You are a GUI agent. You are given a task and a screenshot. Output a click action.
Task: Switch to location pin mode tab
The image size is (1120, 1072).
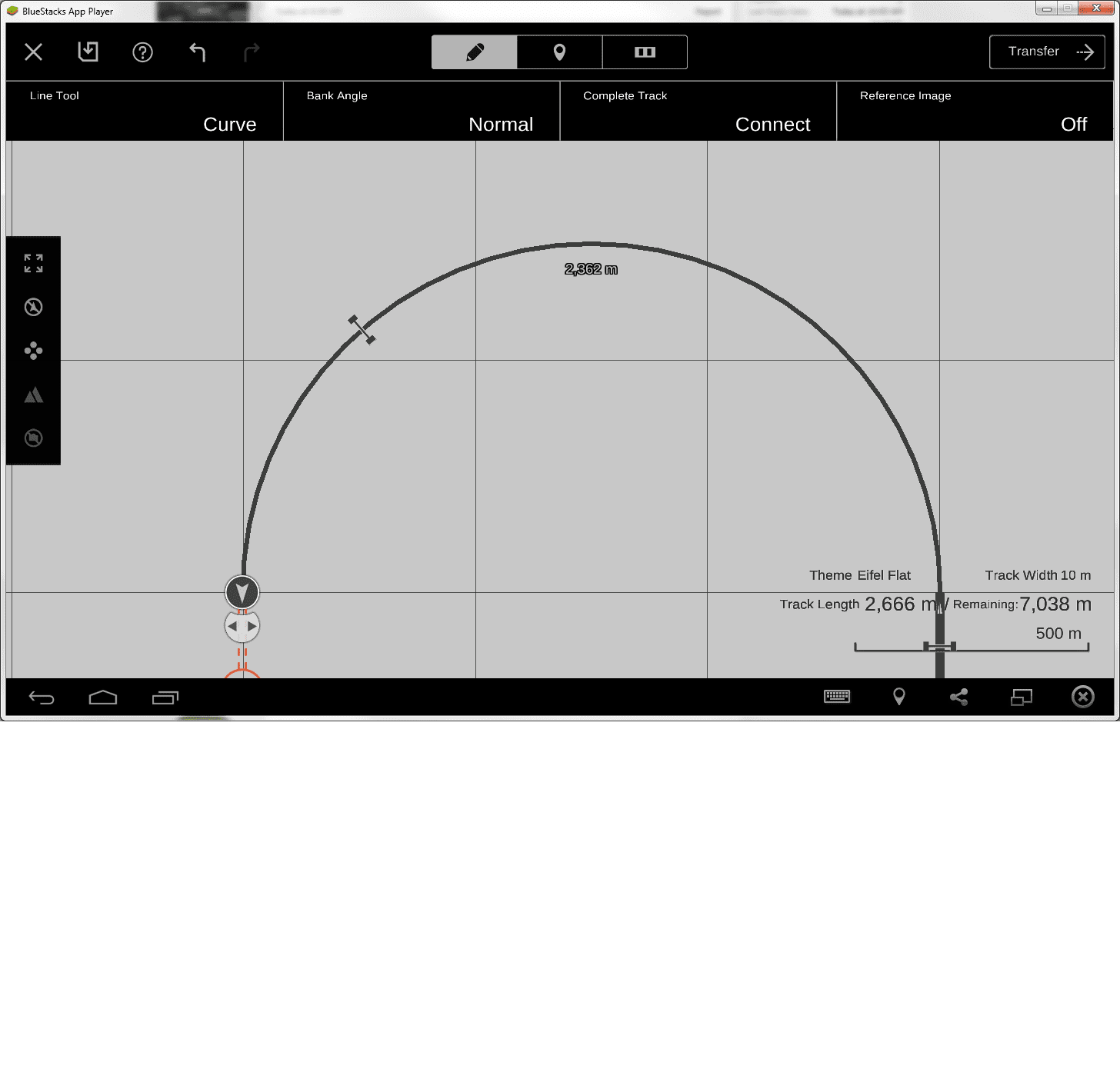click(560, 52)
